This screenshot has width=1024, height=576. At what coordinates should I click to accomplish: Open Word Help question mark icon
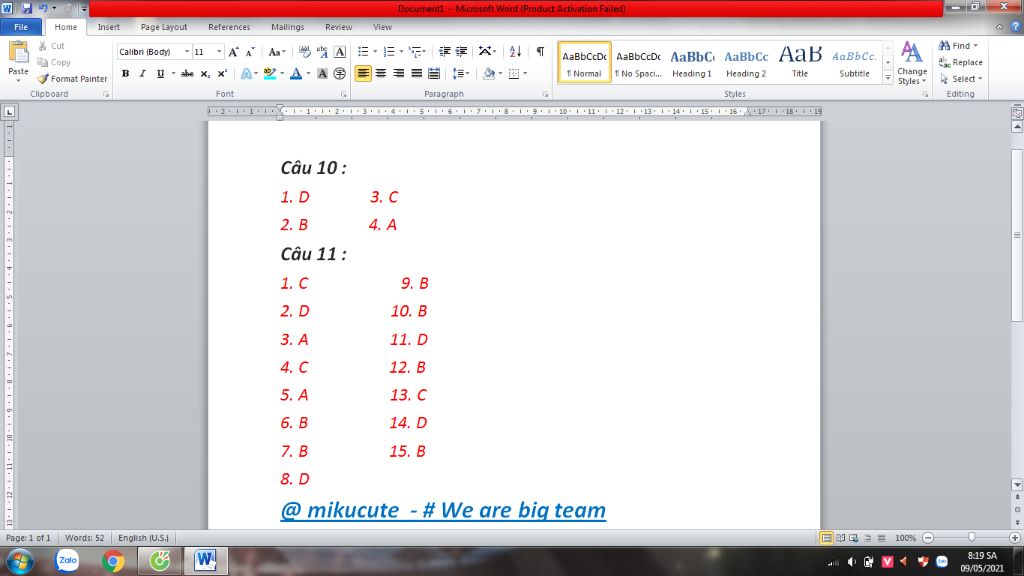1016,27
